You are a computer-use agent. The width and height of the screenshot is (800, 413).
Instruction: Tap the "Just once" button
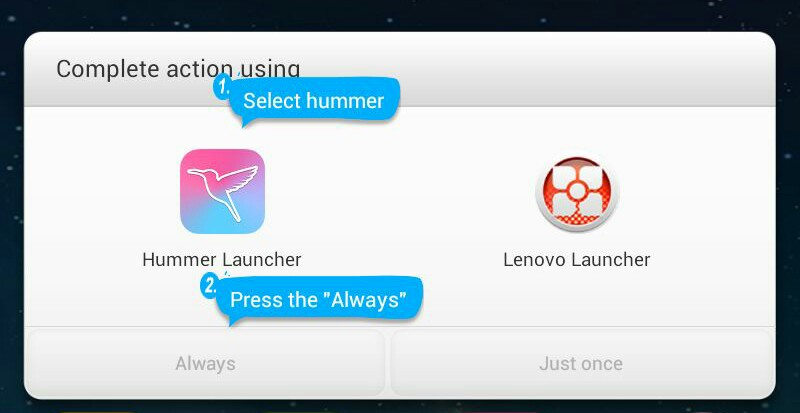581,363
